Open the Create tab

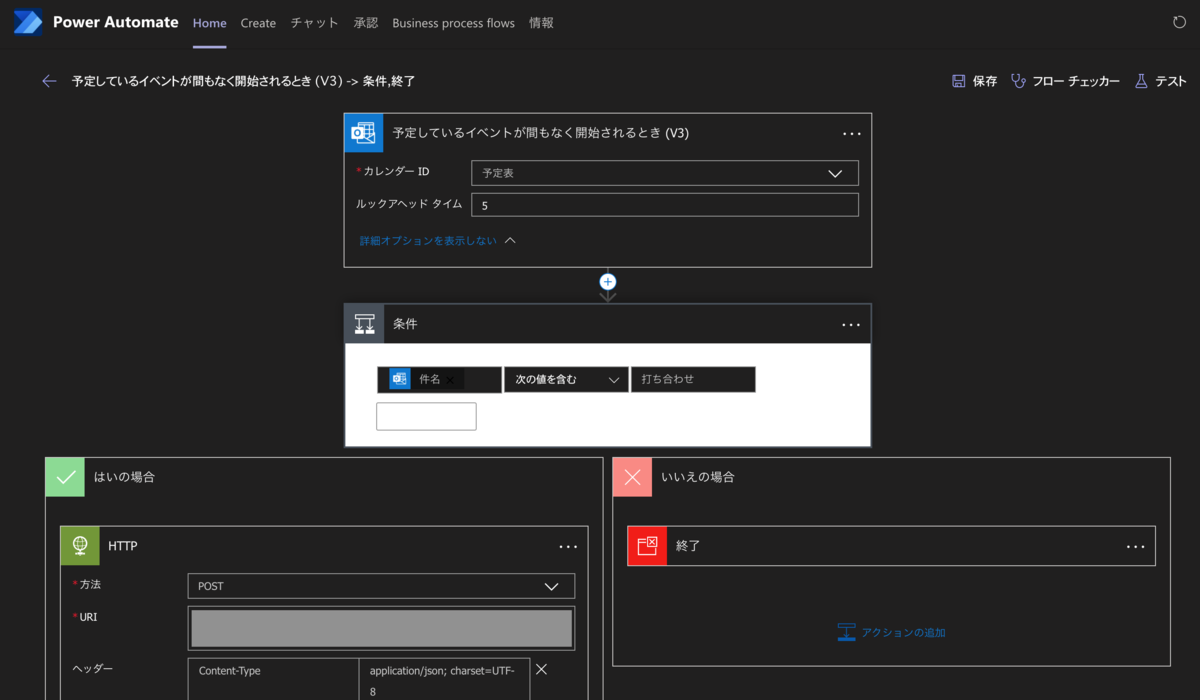click(258, 23)
